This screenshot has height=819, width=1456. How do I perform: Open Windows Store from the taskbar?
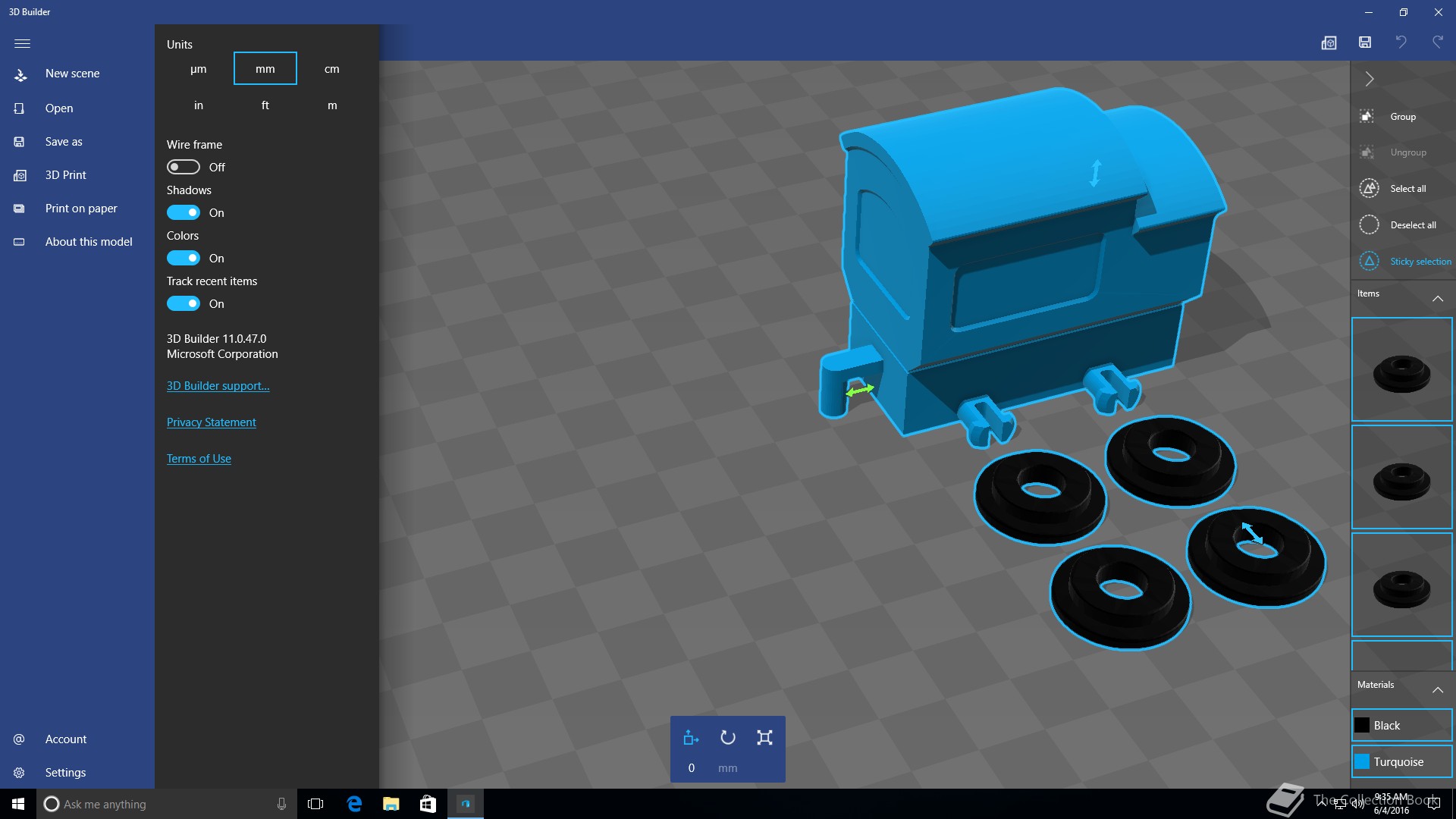(428, 804)
